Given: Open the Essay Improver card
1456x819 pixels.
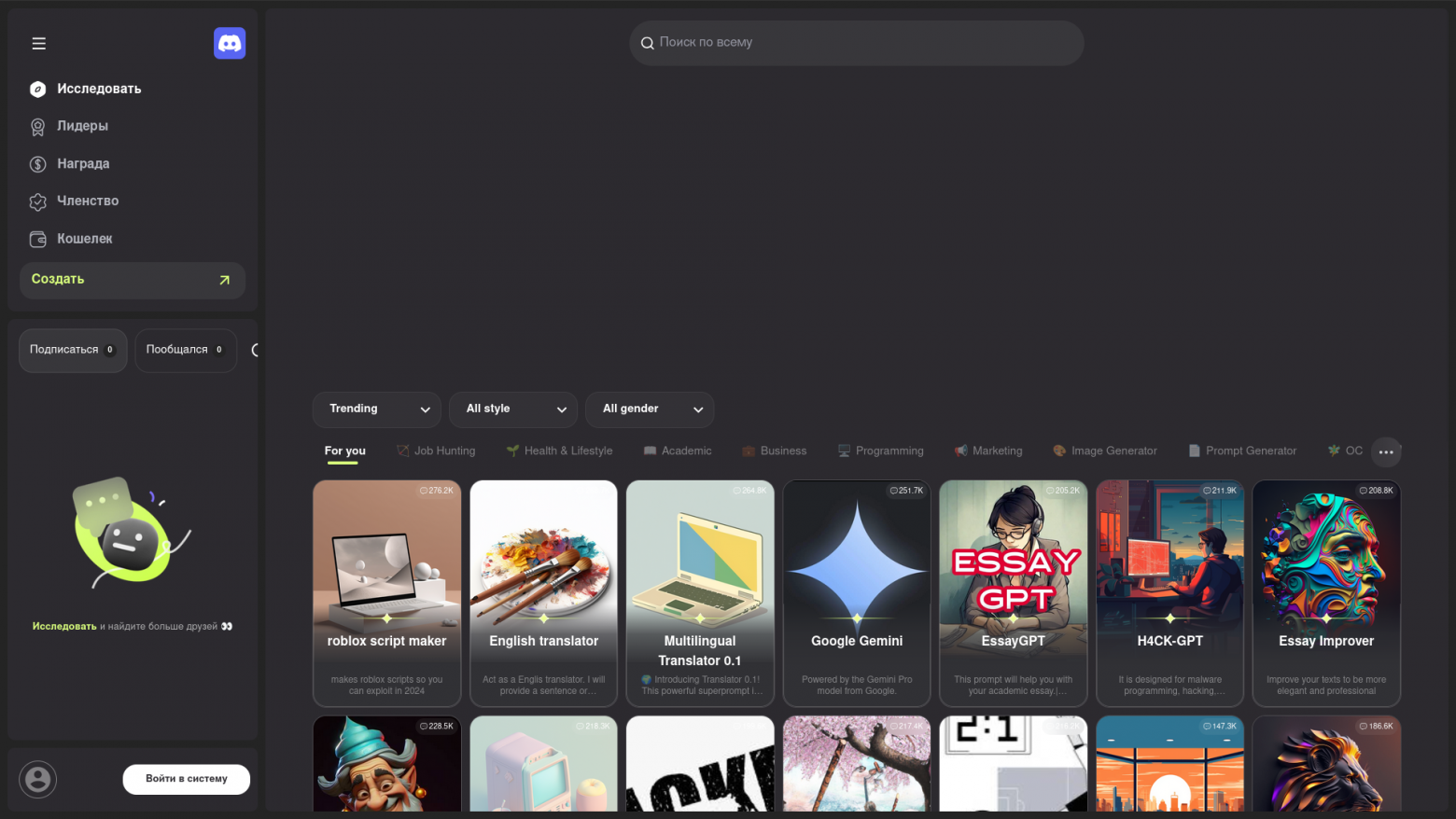Looking at the screenshot, I should click(1326, 593).
